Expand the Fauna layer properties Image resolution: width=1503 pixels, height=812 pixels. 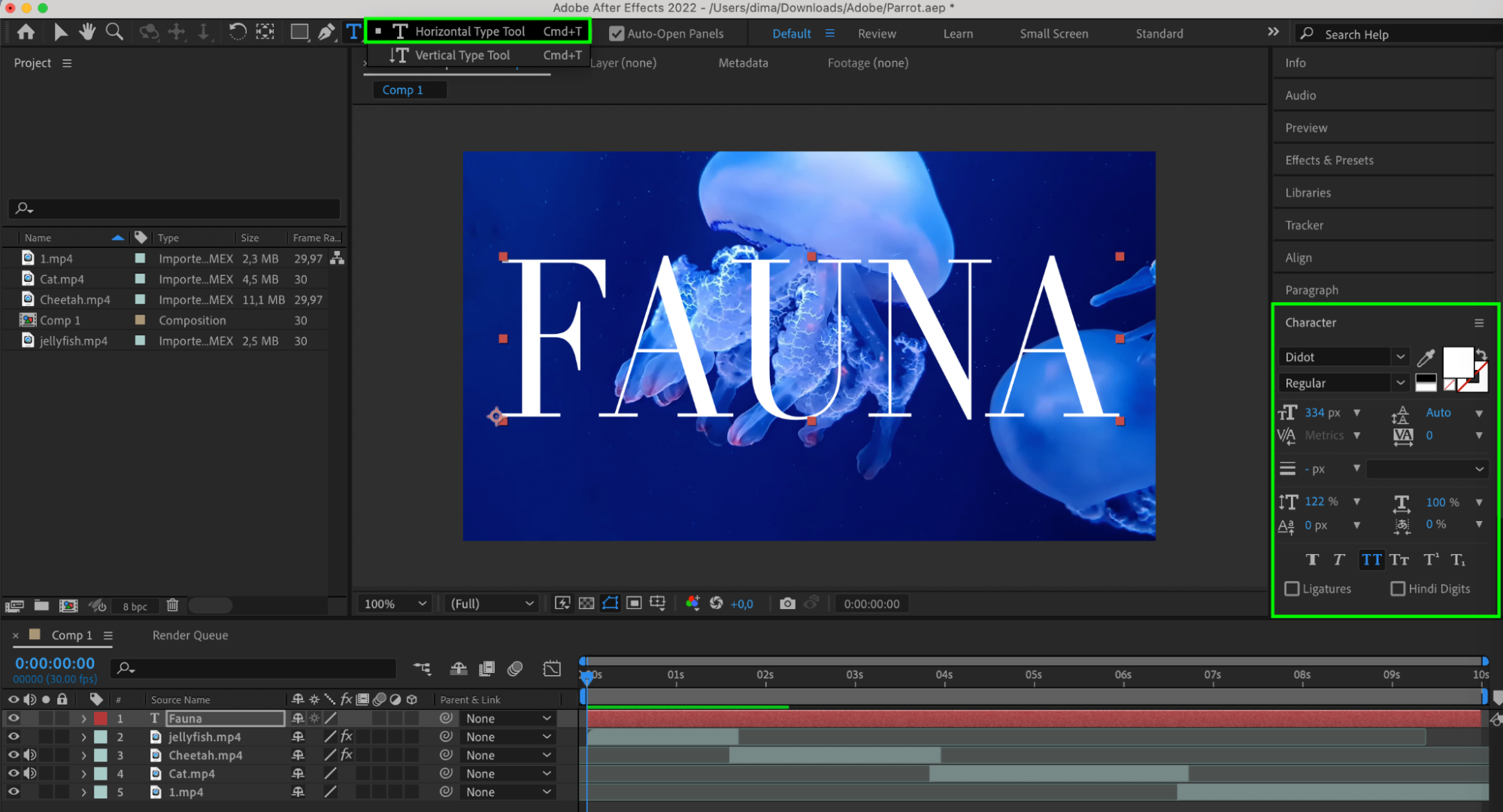[83, 719]
